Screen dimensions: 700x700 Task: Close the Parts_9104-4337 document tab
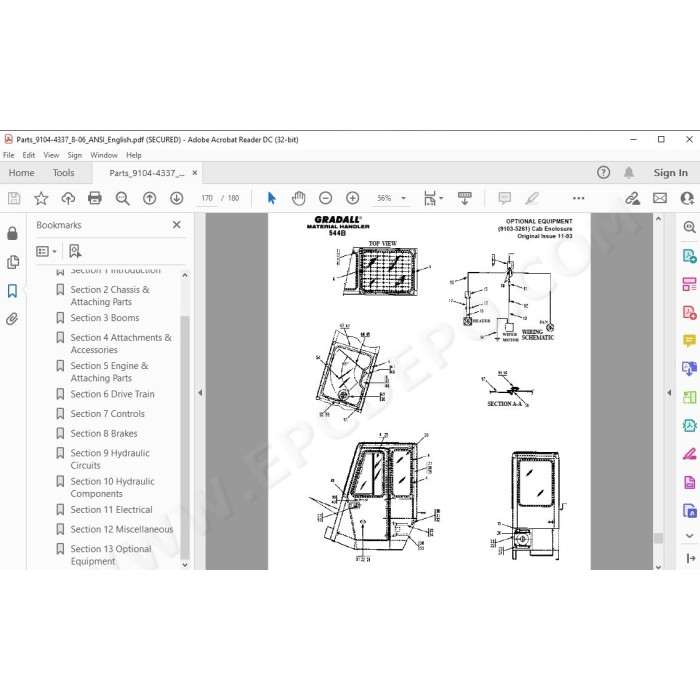[195, 173]
